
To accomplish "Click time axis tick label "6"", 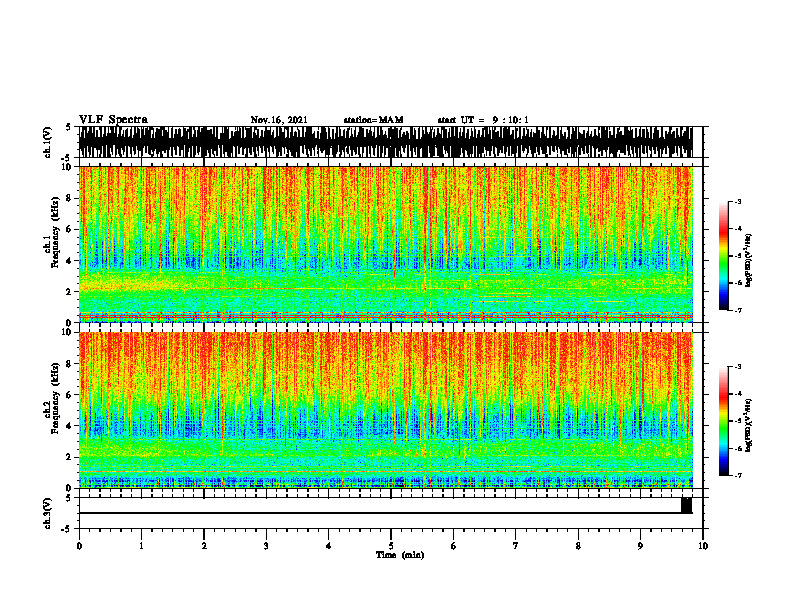I will pos(454,546).
